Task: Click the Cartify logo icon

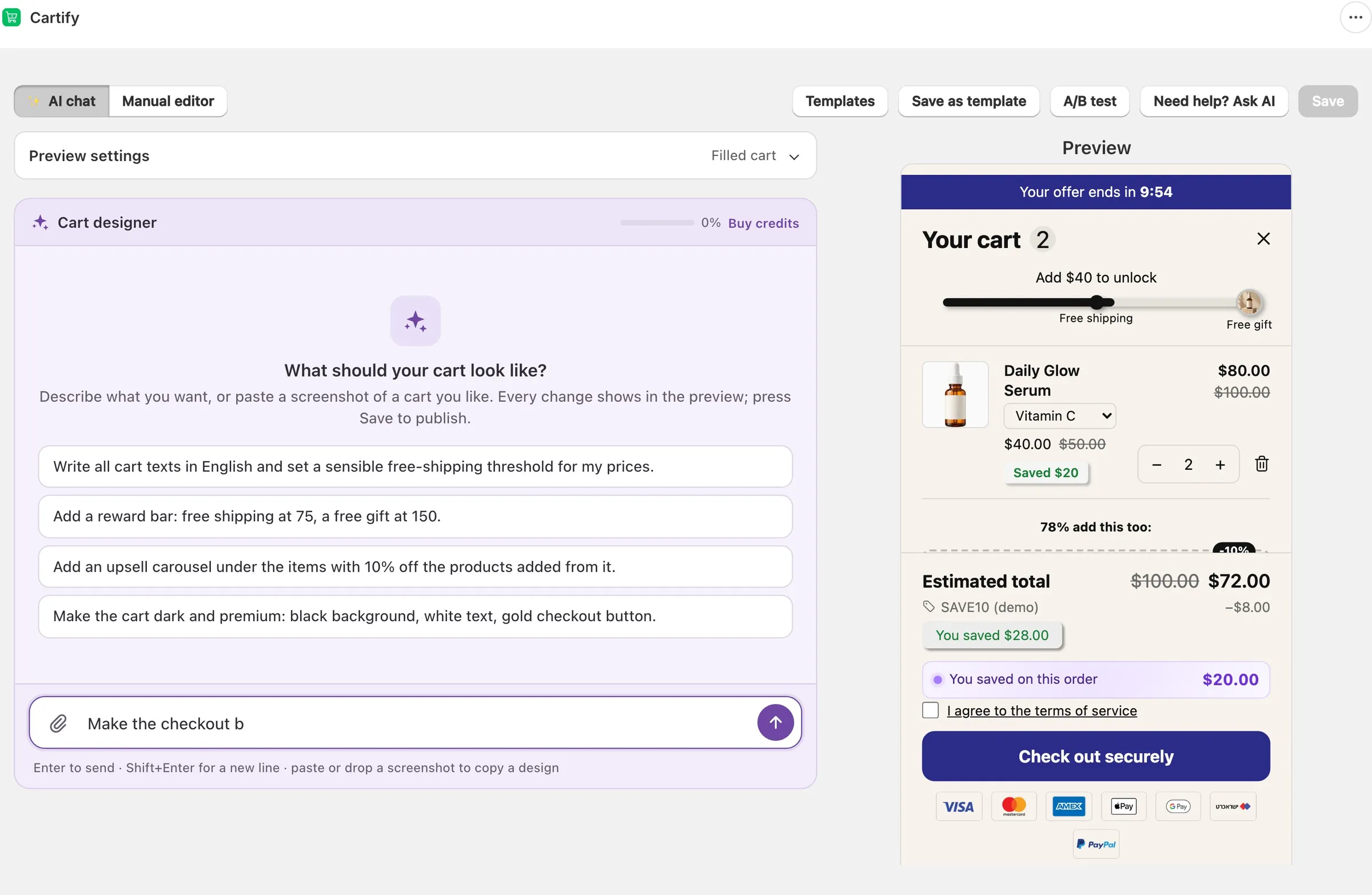Action: (11, 17)
